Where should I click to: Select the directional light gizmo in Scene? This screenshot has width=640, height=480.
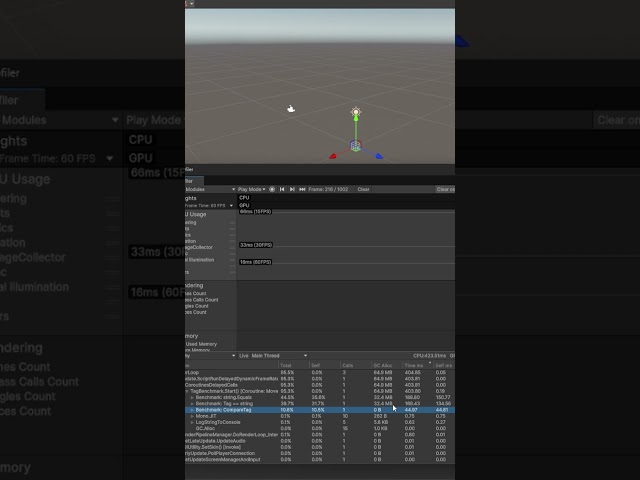(356, 112)
